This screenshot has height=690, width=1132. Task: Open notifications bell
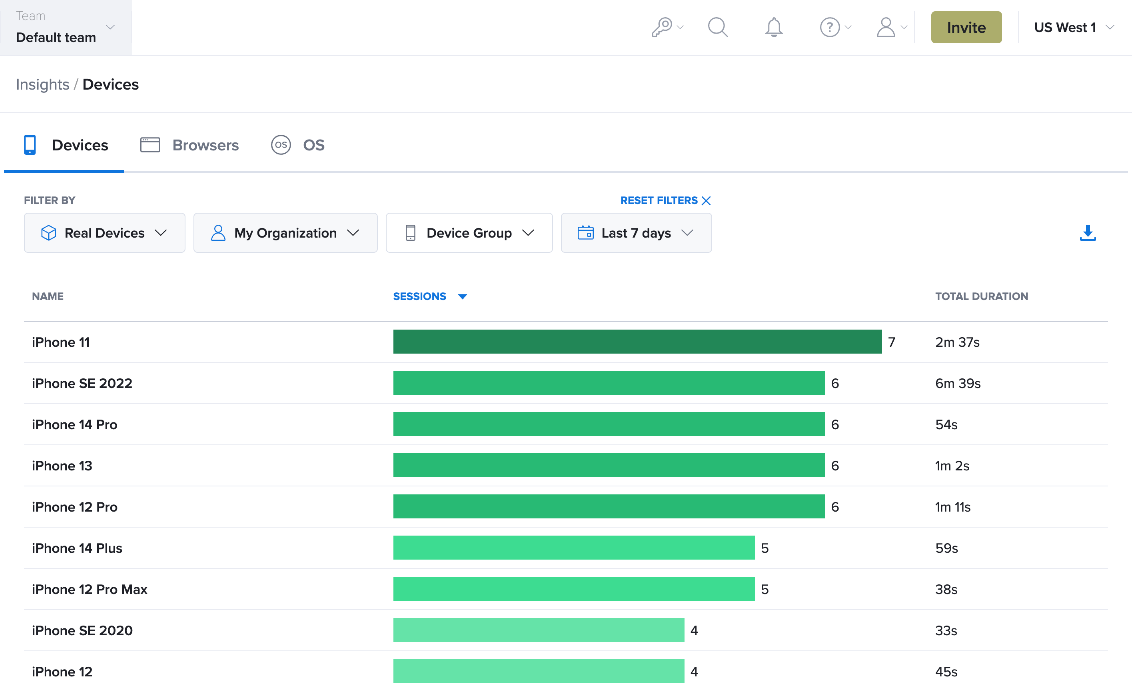pos(773,27)
